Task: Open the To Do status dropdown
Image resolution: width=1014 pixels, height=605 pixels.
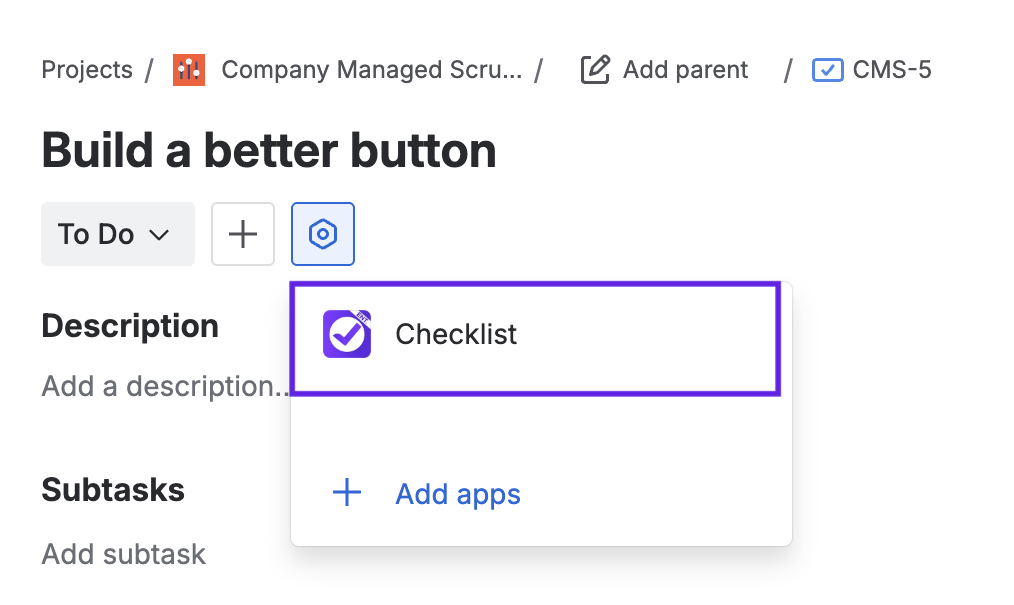Action: 117,234
